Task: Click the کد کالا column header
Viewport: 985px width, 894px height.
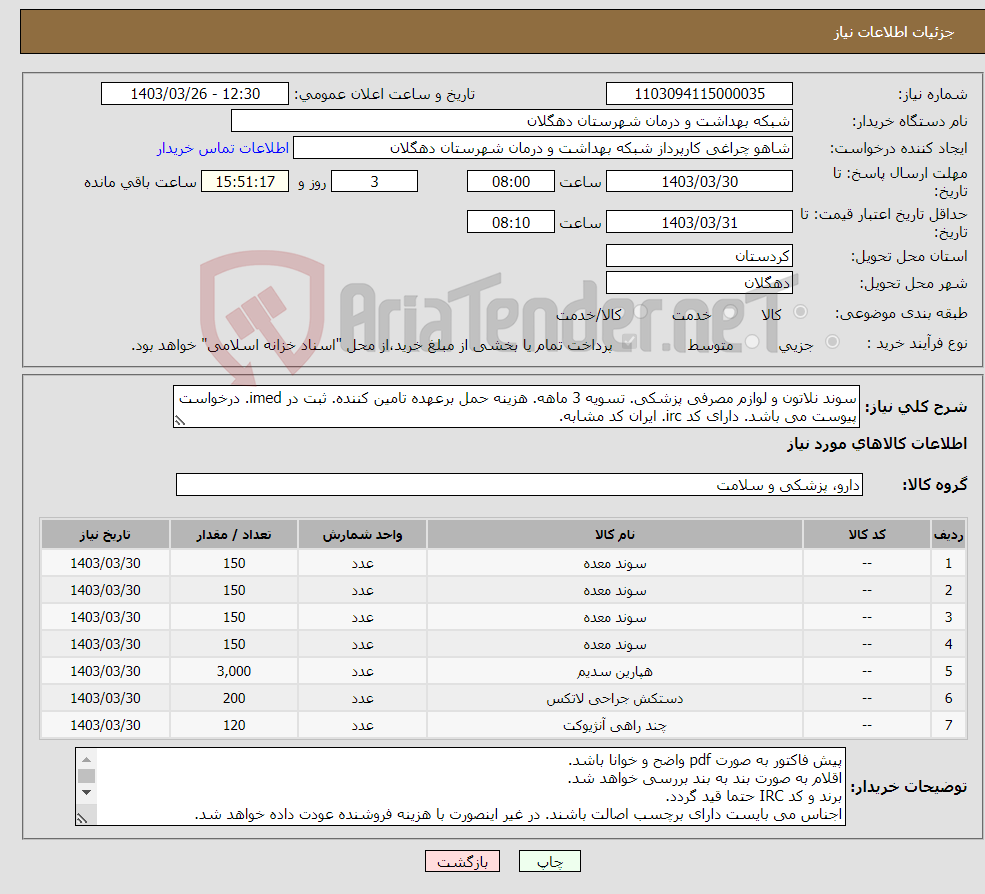Action: 867,535
